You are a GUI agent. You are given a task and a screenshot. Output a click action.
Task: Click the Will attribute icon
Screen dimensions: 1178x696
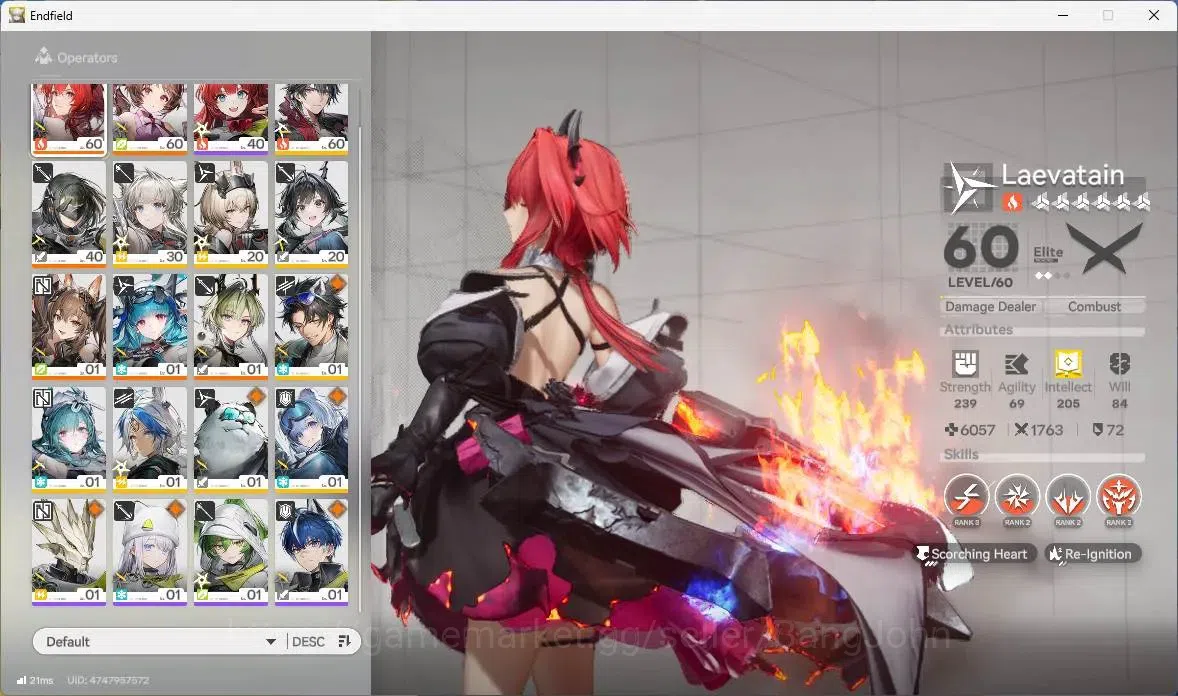pyautogui.click(x=1119, y=364)
